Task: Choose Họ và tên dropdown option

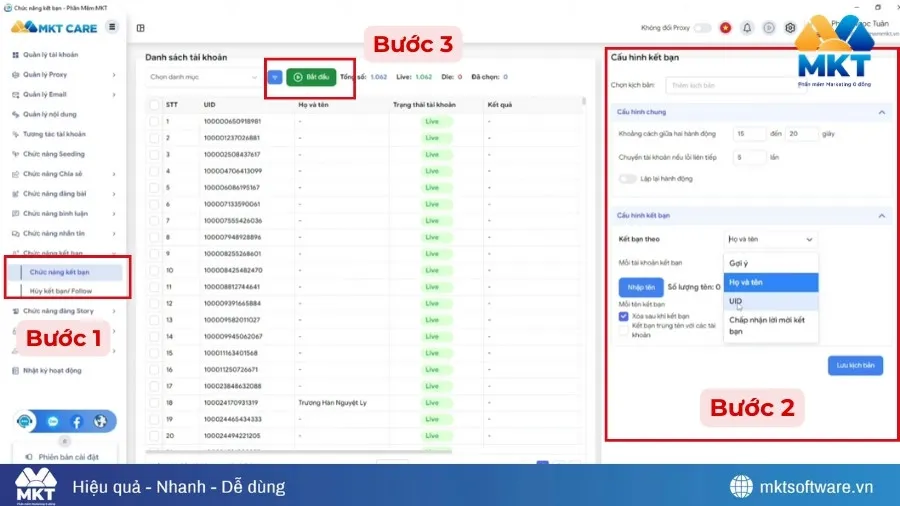Action: coord(771,282)
